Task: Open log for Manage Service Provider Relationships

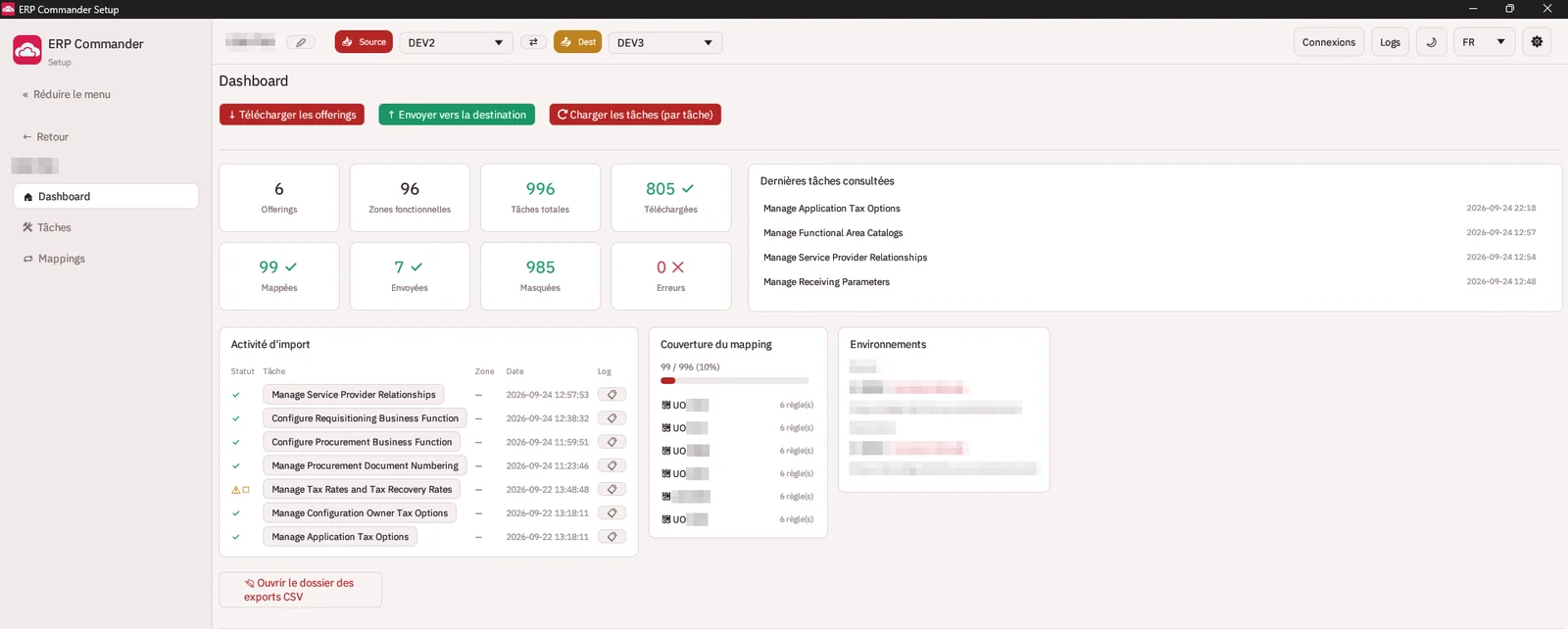Action: 612,395
